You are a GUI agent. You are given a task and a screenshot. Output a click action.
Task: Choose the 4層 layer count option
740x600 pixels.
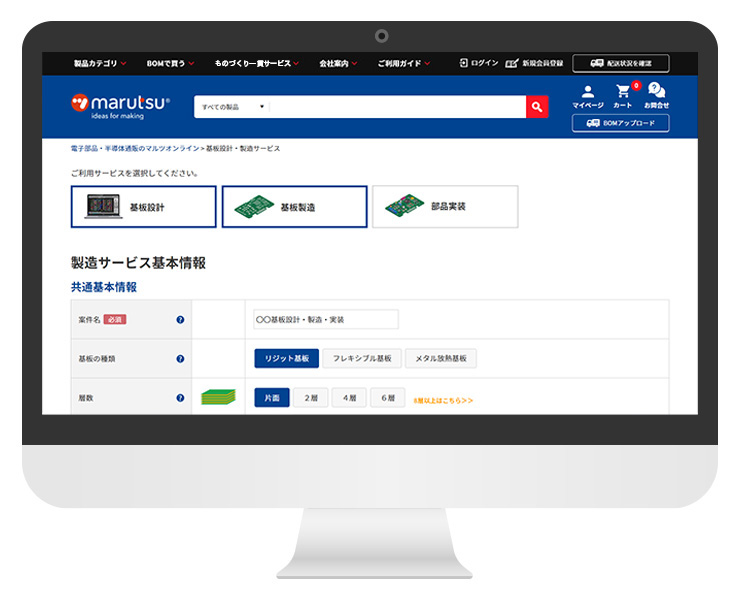click(x=349, y=398)
